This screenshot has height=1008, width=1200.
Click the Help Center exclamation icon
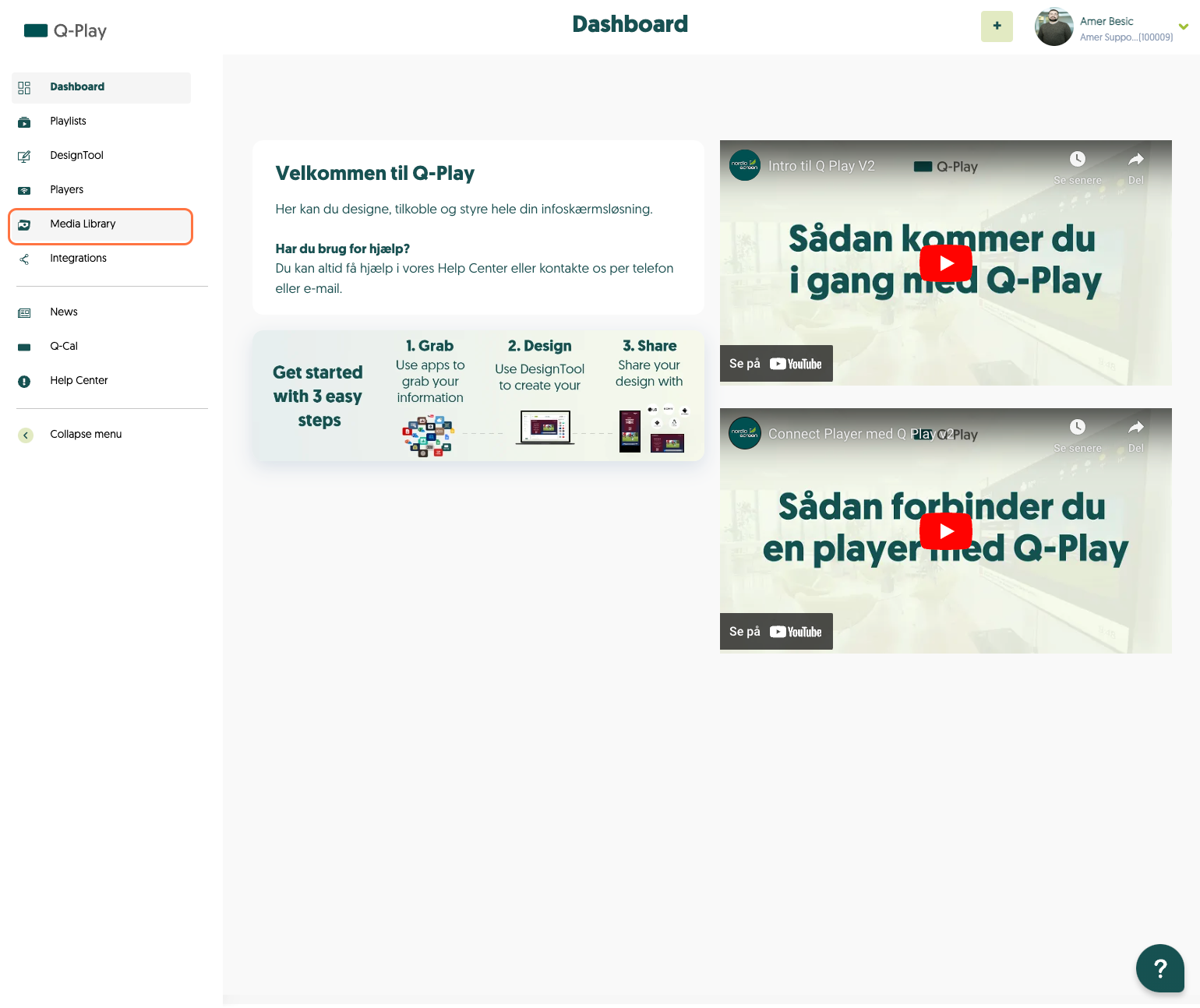click(x=24, y=381)
